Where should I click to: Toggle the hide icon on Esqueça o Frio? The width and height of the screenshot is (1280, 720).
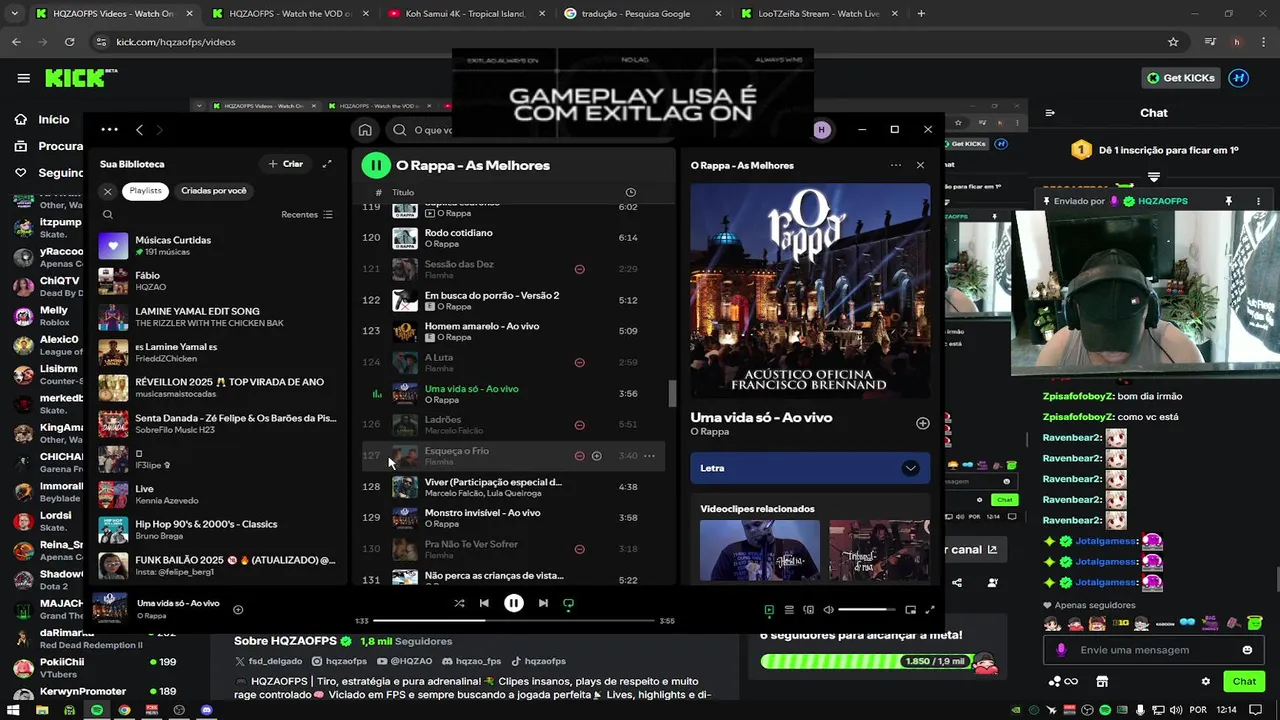(579, 456)
